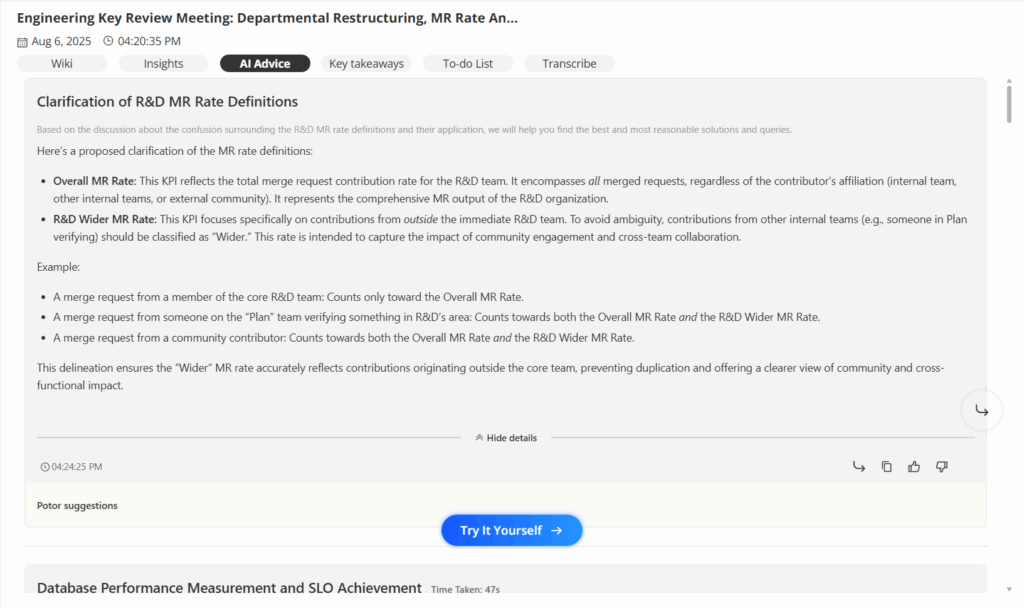Click the clock icon beside the 04:24:25 PM timestamp

pos(43,466)
